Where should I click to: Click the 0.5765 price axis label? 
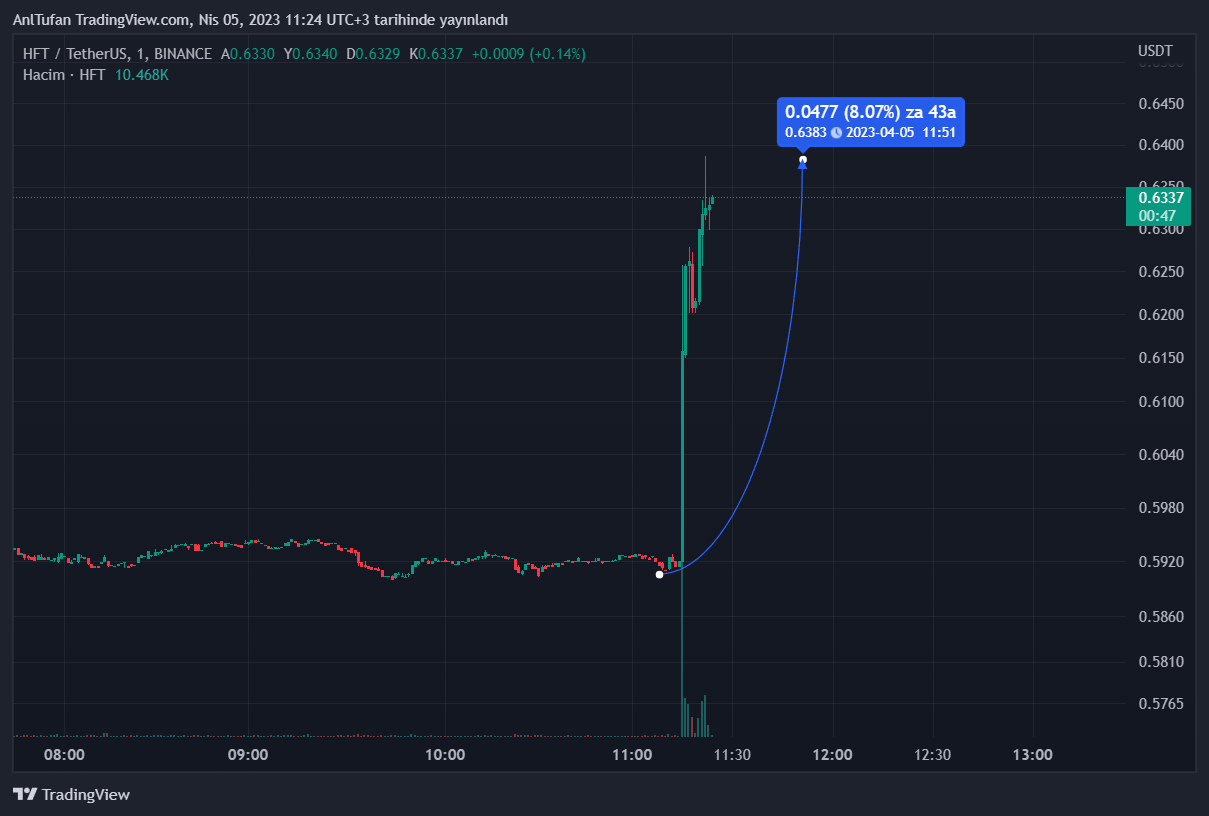pos(1160,704)
